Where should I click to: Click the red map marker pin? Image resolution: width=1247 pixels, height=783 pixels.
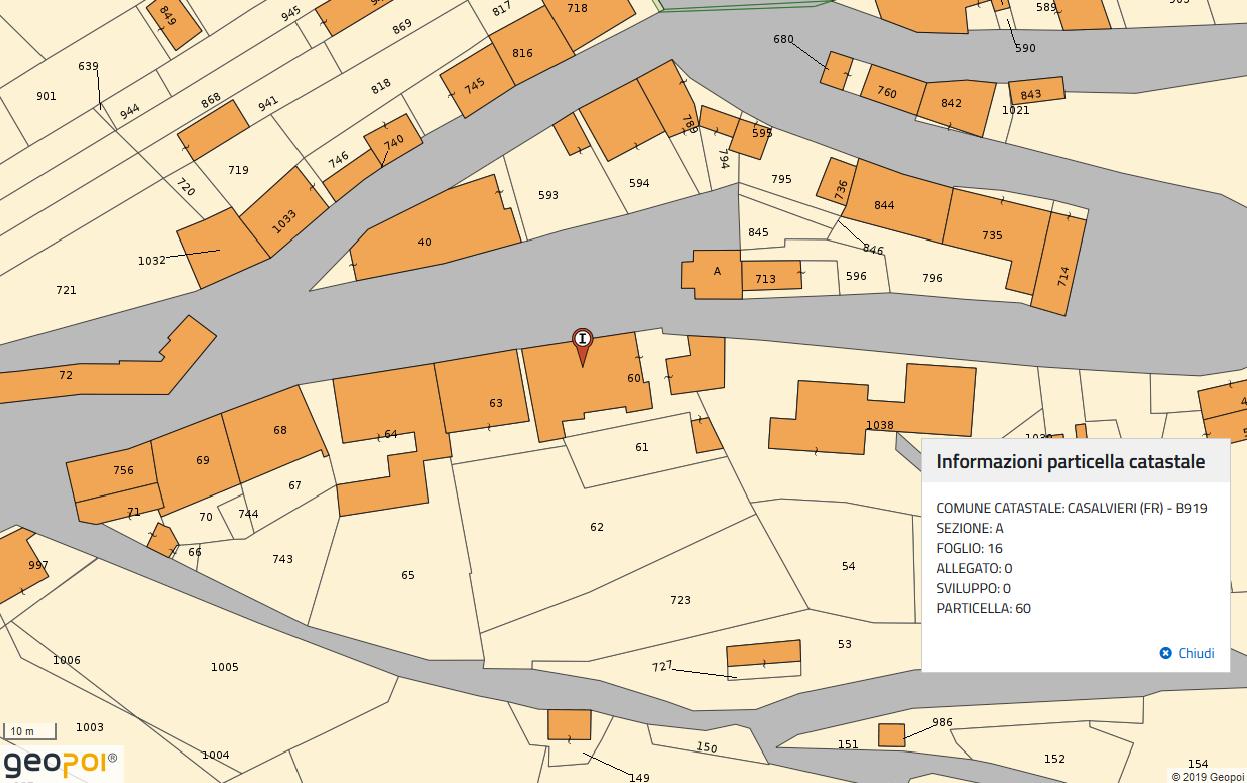click(x=582, y=343)
